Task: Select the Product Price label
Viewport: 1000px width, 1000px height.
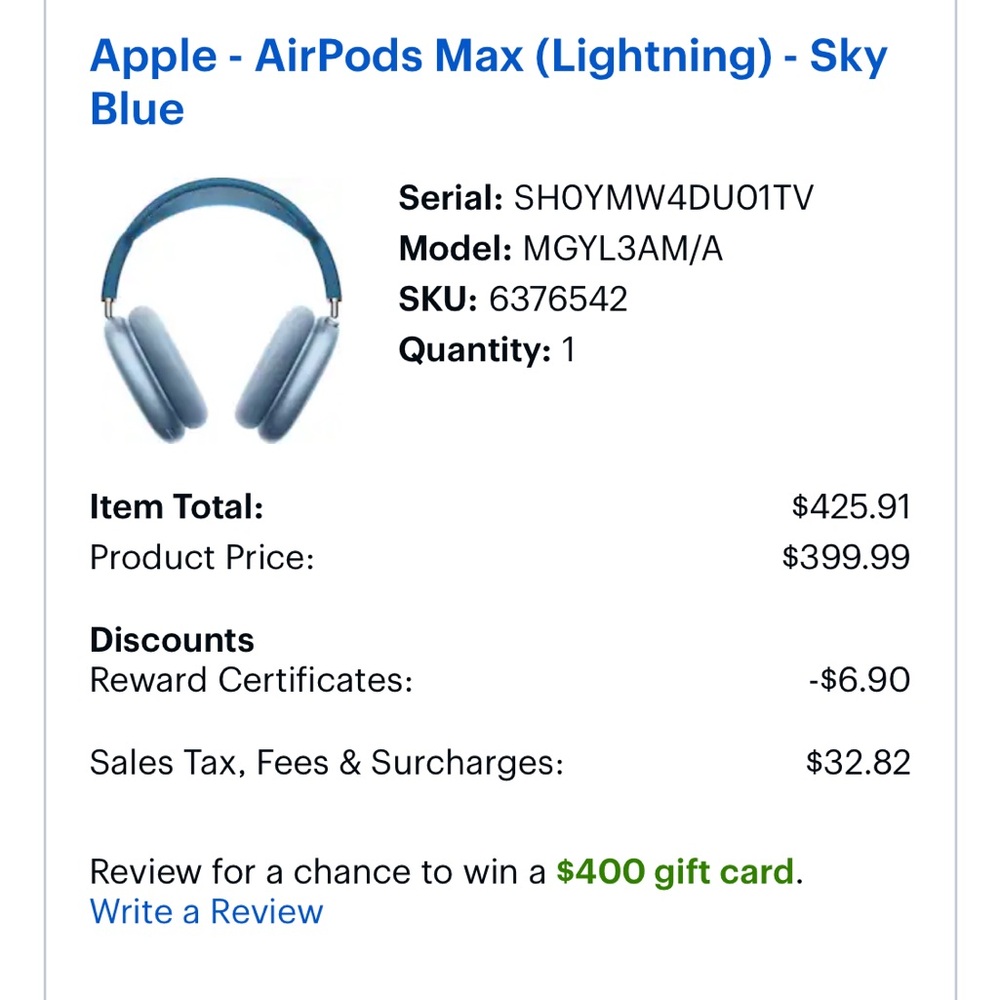Action: tap(202, 557)
